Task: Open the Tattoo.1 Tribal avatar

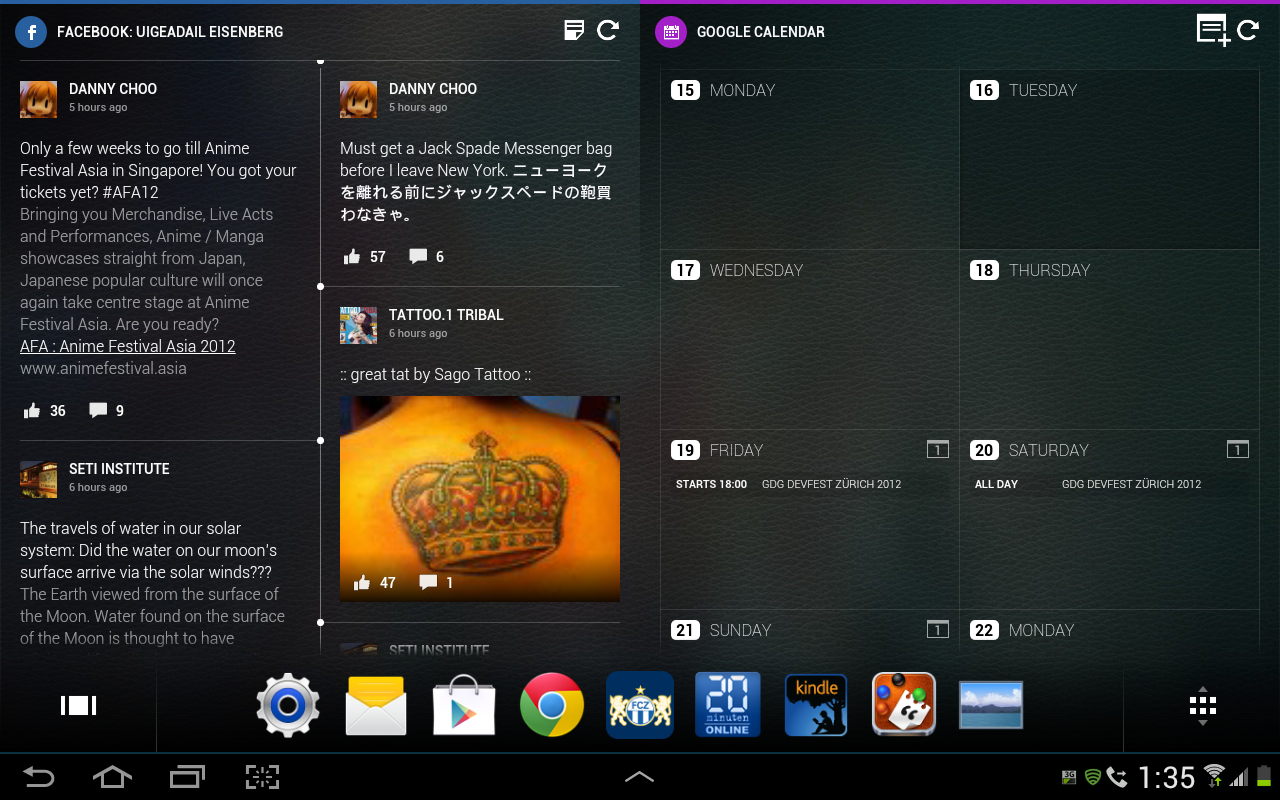Action: 358,325
